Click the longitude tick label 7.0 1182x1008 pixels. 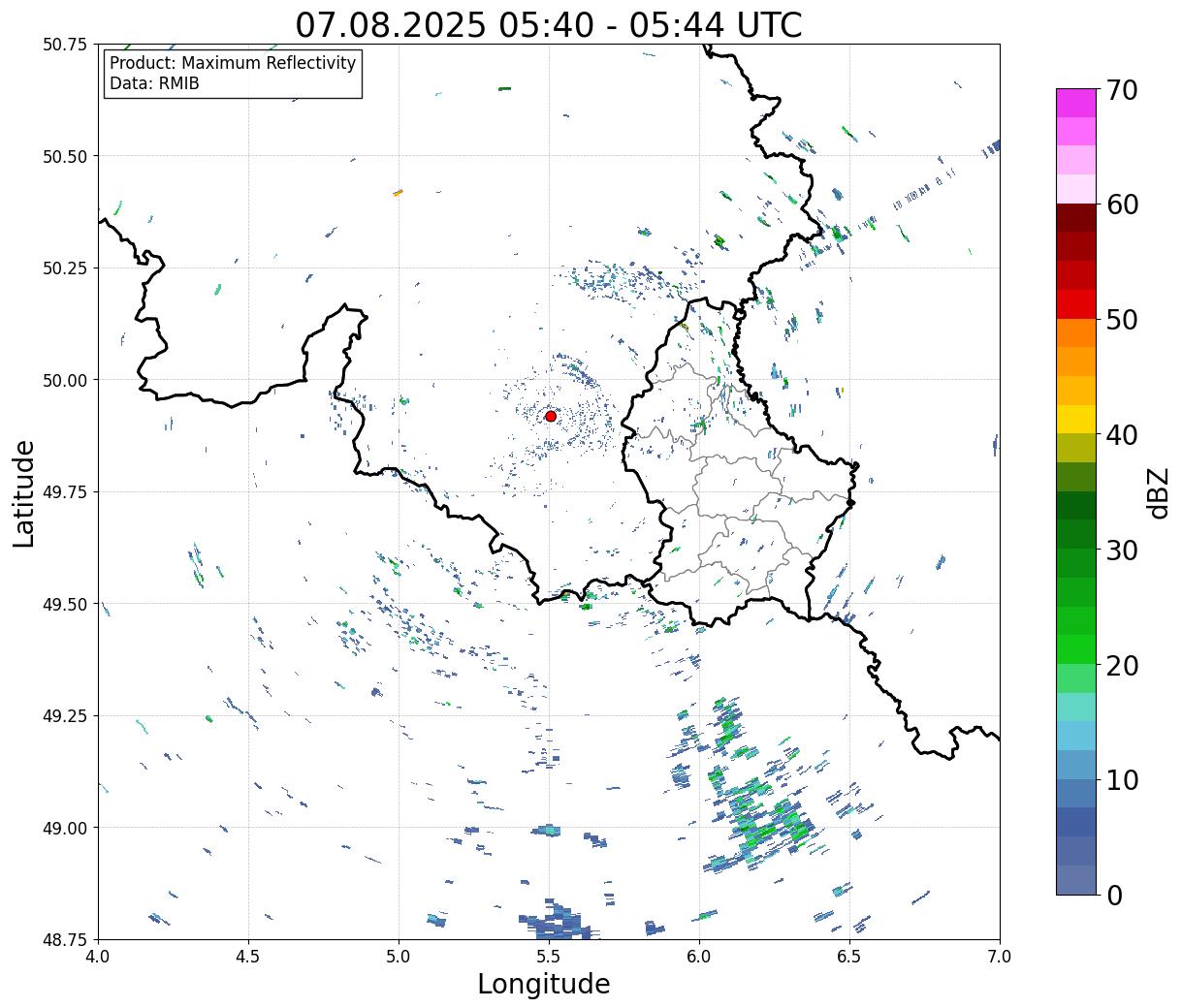[1000, 956]
